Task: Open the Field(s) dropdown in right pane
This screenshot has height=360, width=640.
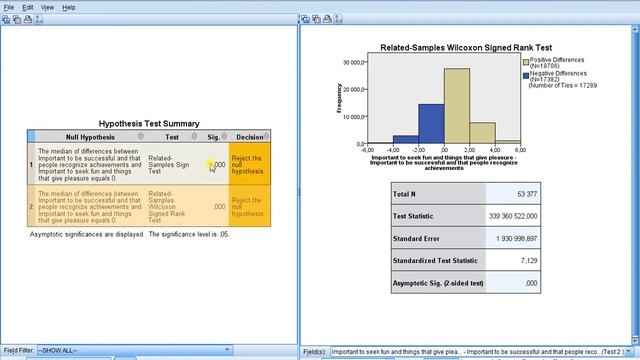Action: tap(480, 351)
